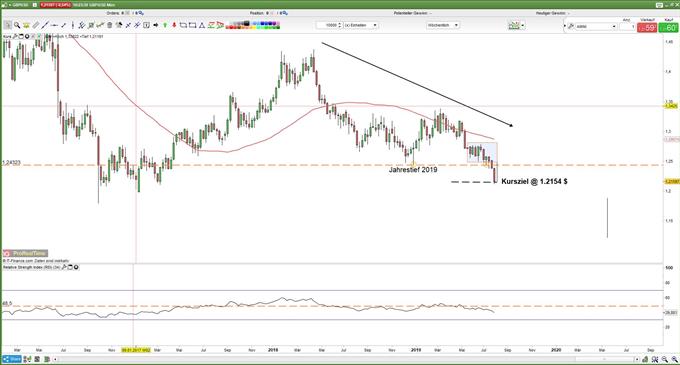Click the 'Kursziel @ 1.2154 $' annotation

(534, 182)
